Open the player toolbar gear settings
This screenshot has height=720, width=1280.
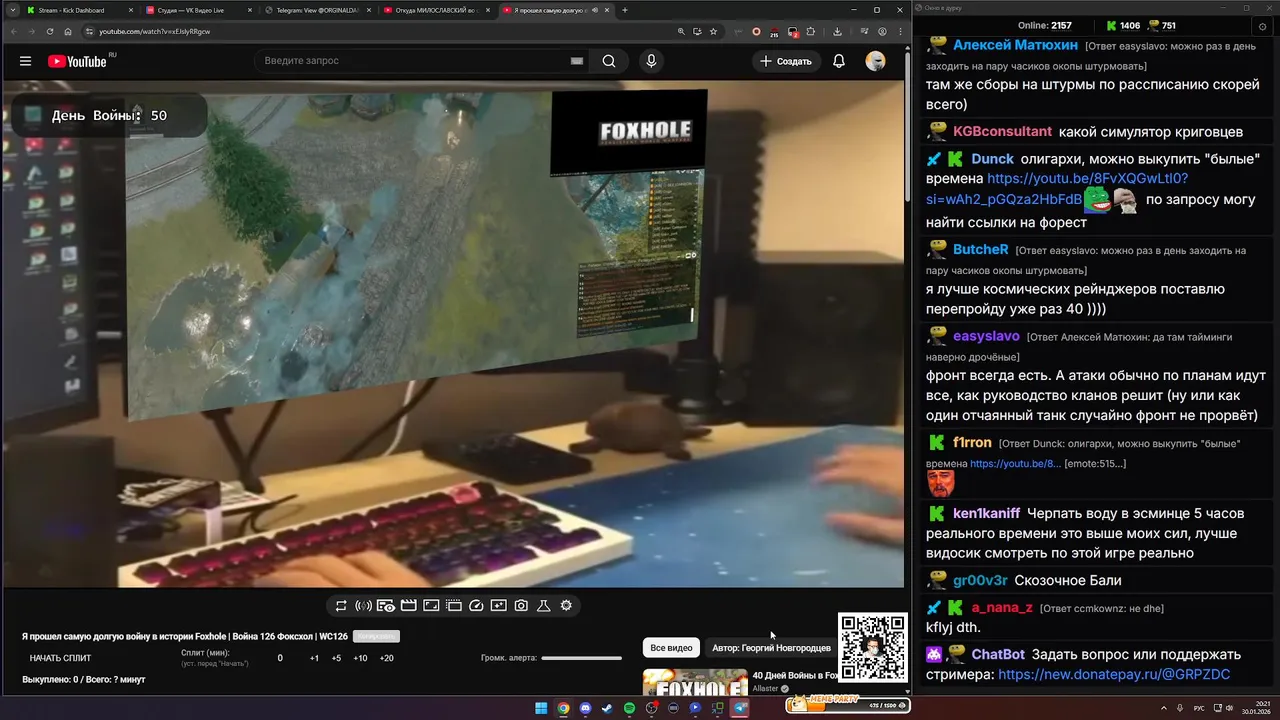(566, 605)
